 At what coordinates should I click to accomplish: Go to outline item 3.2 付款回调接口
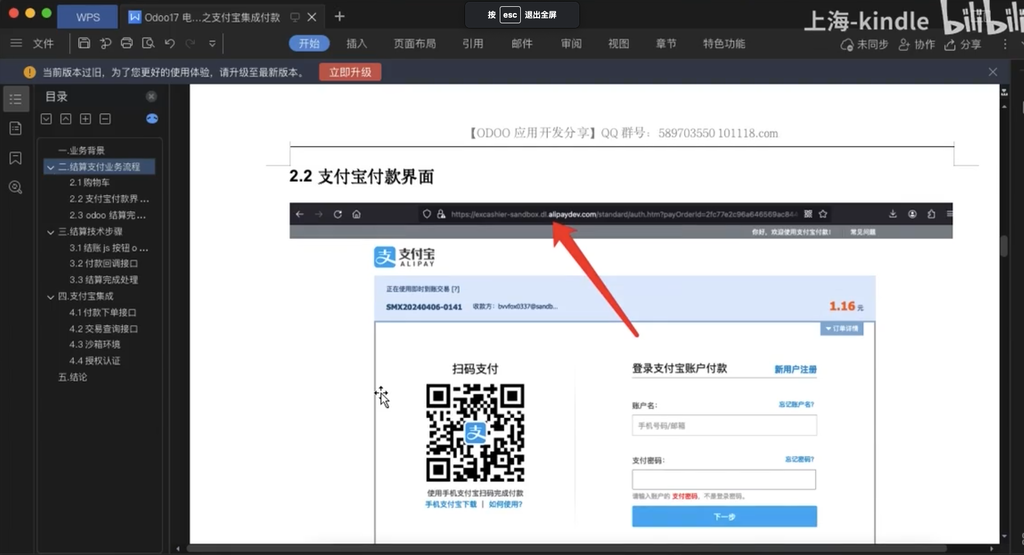tap(103, 263)
